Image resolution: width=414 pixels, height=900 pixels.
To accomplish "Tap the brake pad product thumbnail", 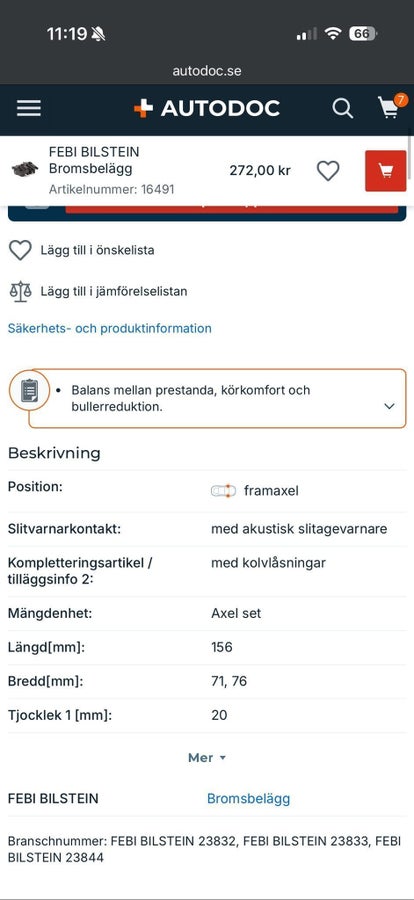I will tap(25, 169).
